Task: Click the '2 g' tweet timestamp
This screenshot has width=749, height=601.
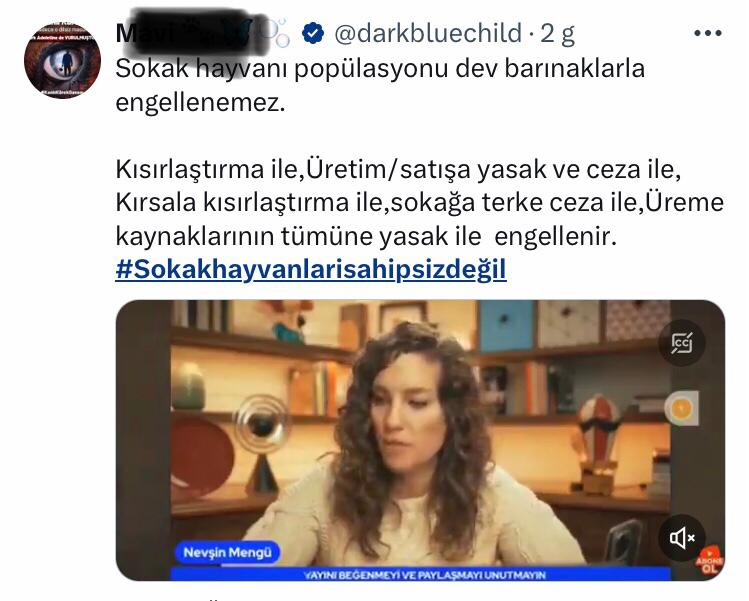Action: 557,34
